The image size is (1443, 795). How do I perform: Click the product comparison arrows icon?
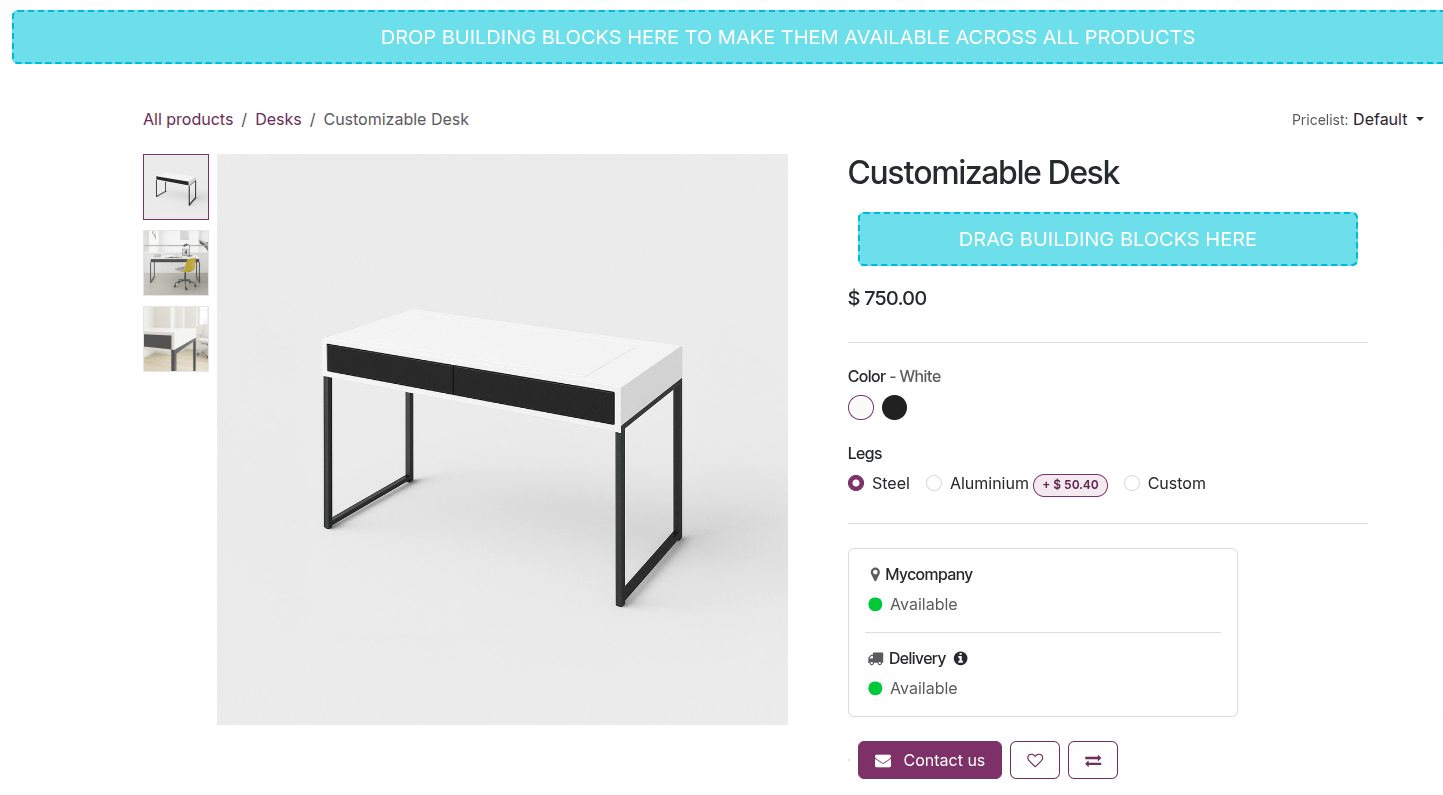(1093, 760)
